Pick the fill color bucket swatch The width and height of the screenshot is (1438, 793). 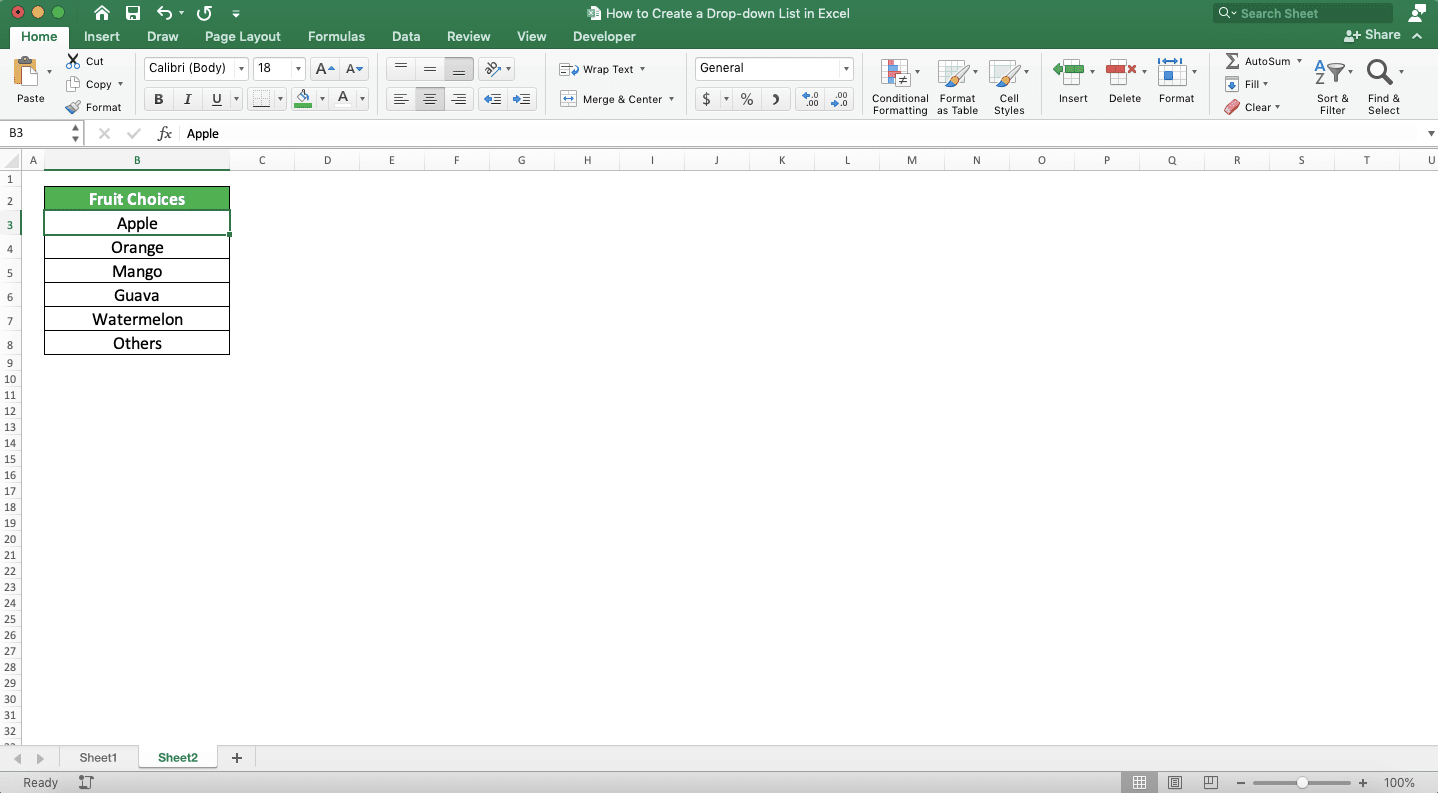(x=304, y=99)
